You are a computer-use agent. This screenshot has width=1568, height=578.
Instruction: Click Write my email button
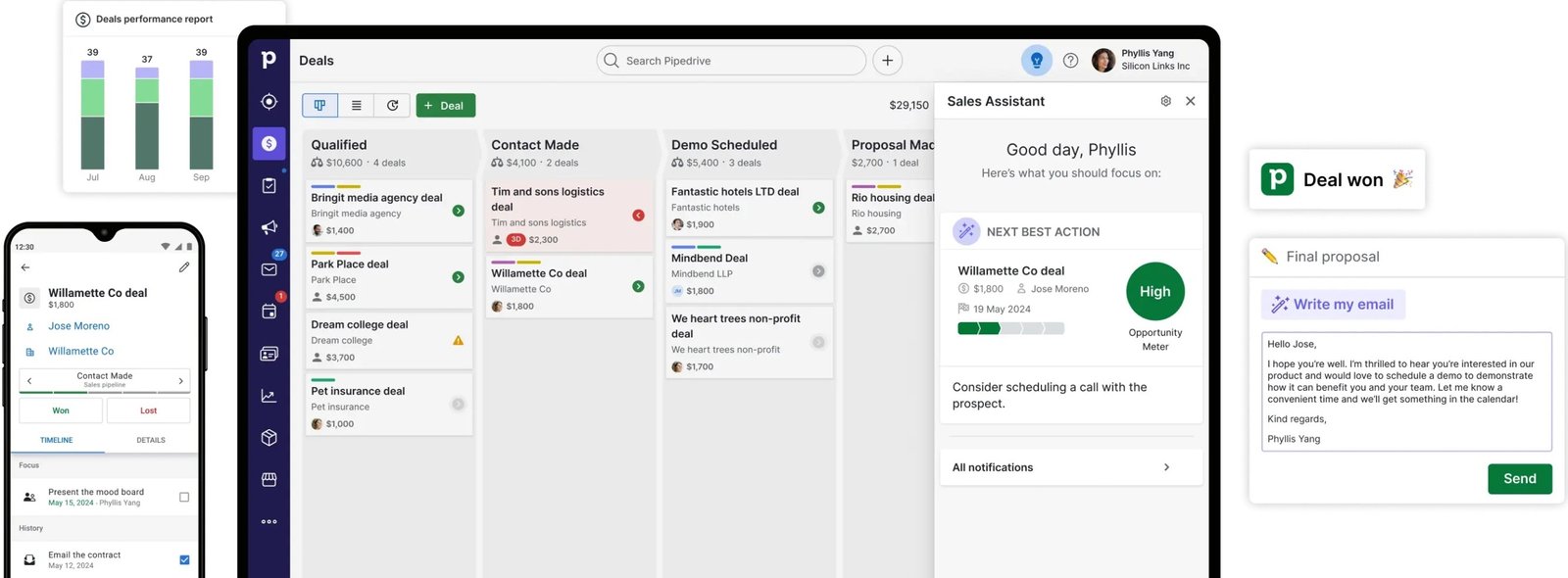(x=1333, y=305)
